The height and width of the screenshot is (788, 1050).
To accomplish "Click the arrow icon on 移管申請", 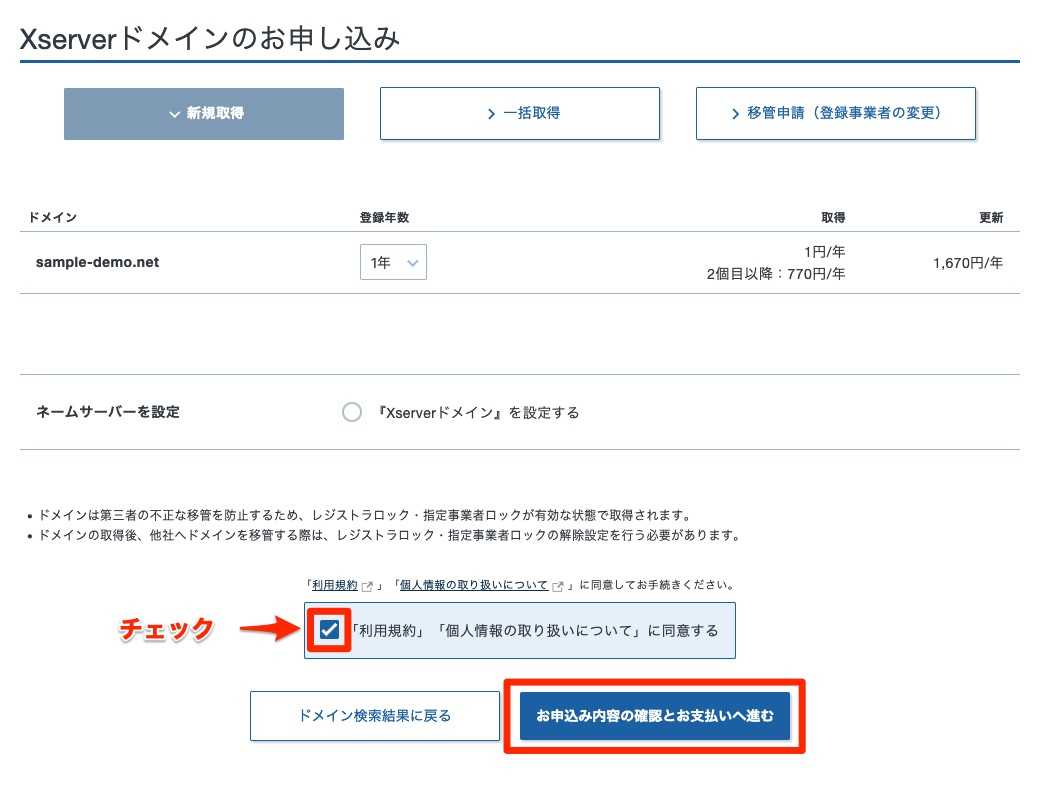I will point(735,114).
